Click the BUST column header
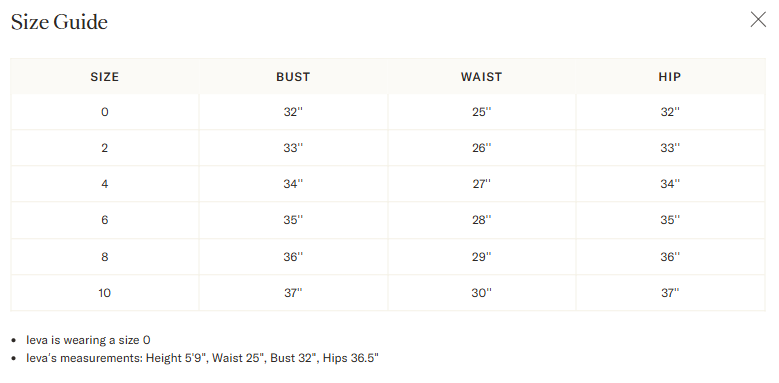This screenshot has width=779, height=383. pyautogui.click(x=293, y=77)
